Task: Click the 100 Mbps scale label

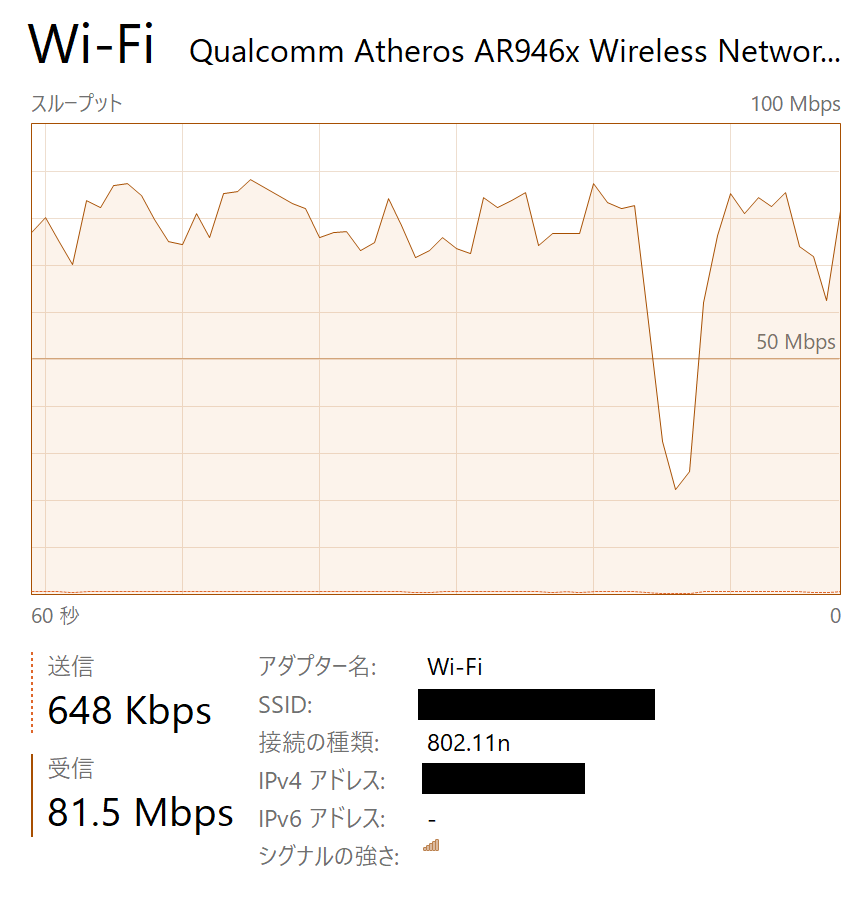Action: [795, 104]
